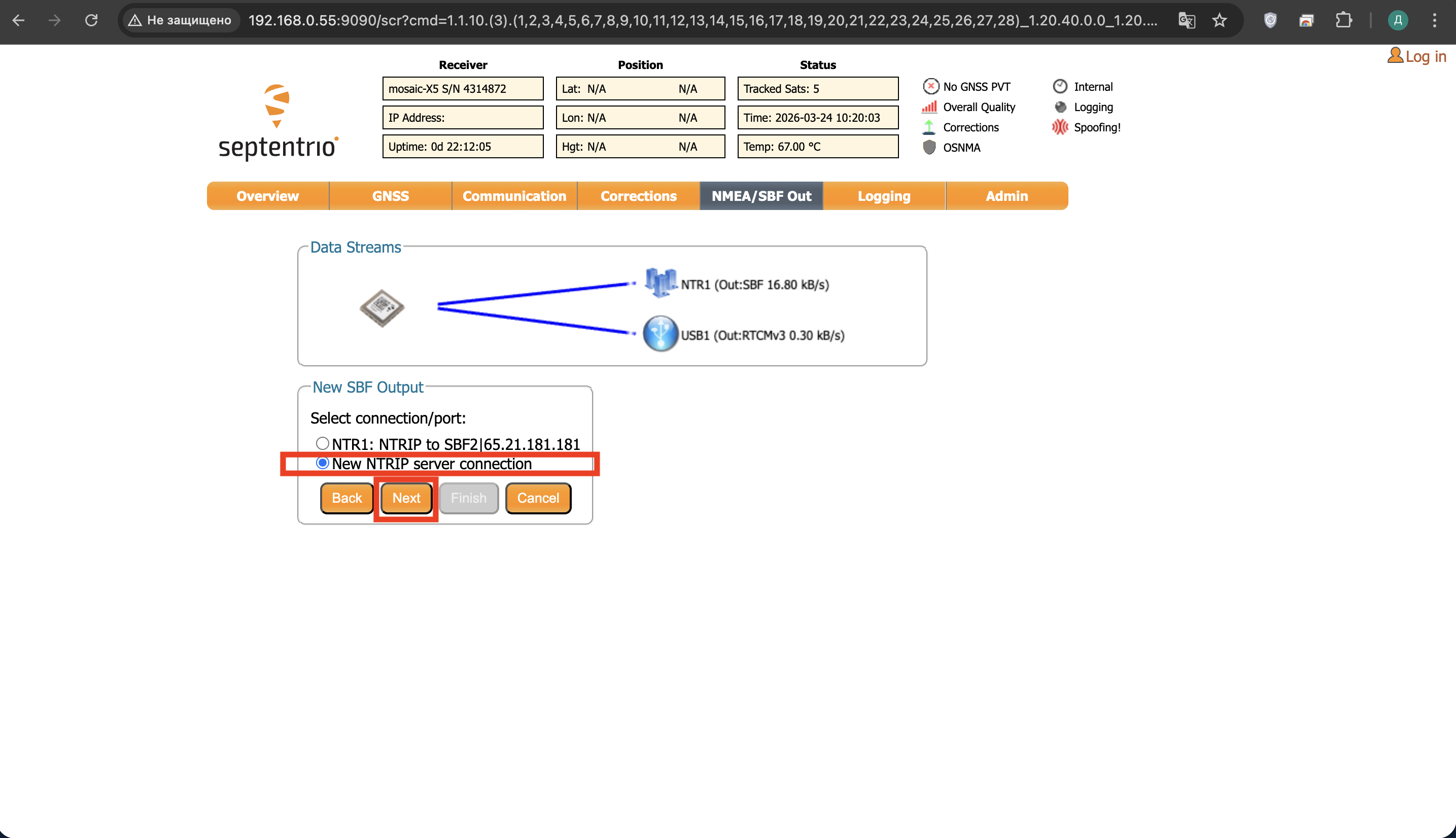Click the receiver module chip image

pos(382,308)
